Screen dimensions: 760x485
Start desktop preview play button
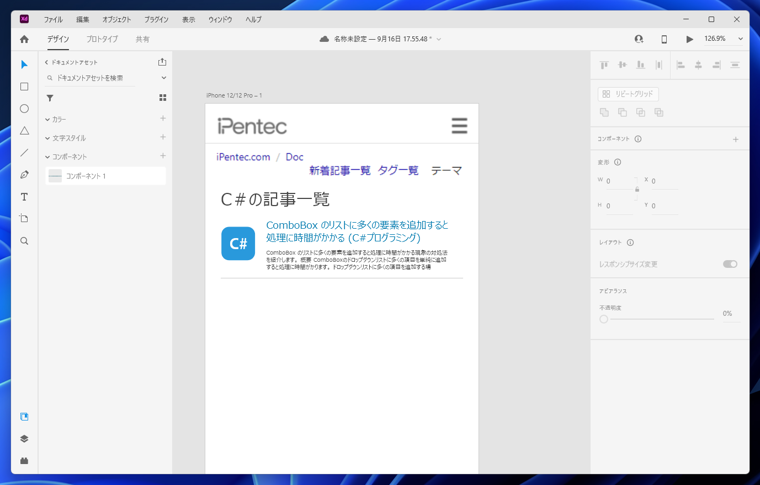point(689,39)
